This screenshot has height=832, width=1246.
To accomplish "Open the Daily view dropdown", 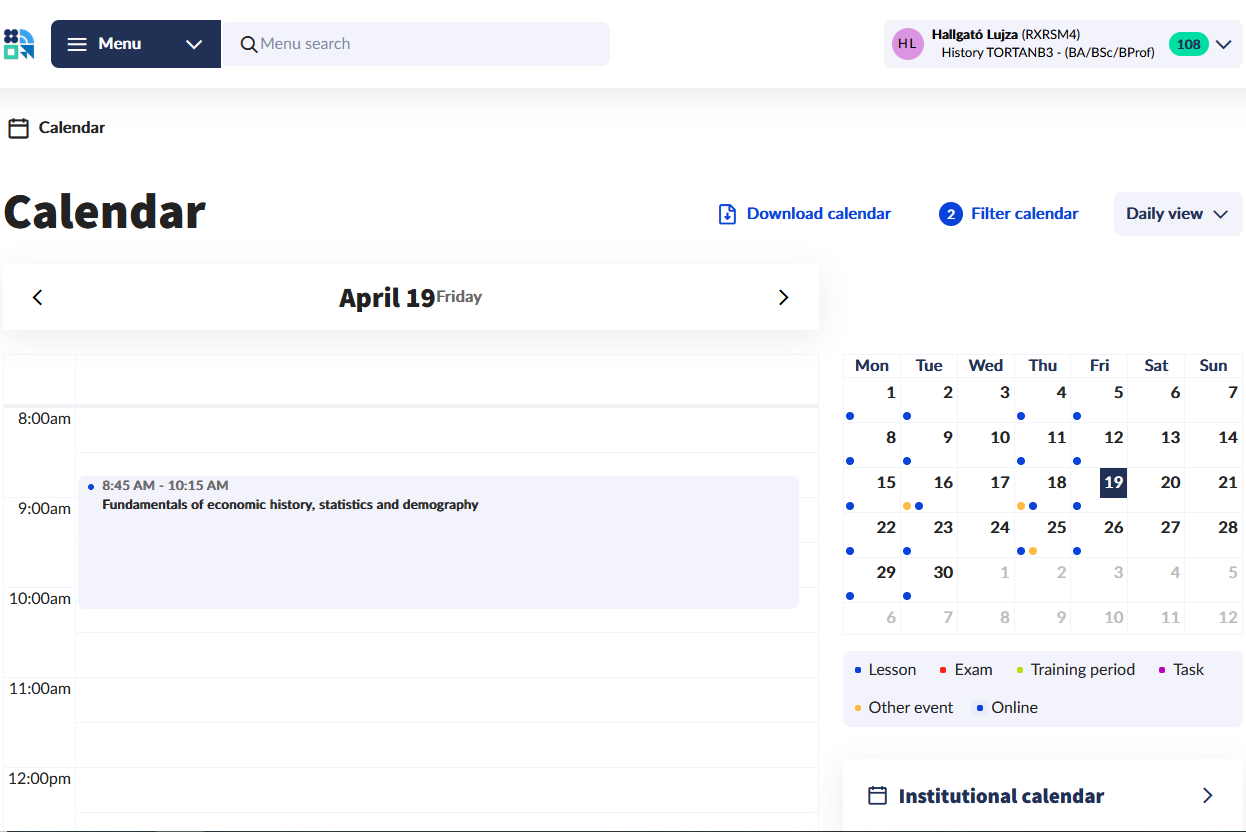I will point(1177,214).
